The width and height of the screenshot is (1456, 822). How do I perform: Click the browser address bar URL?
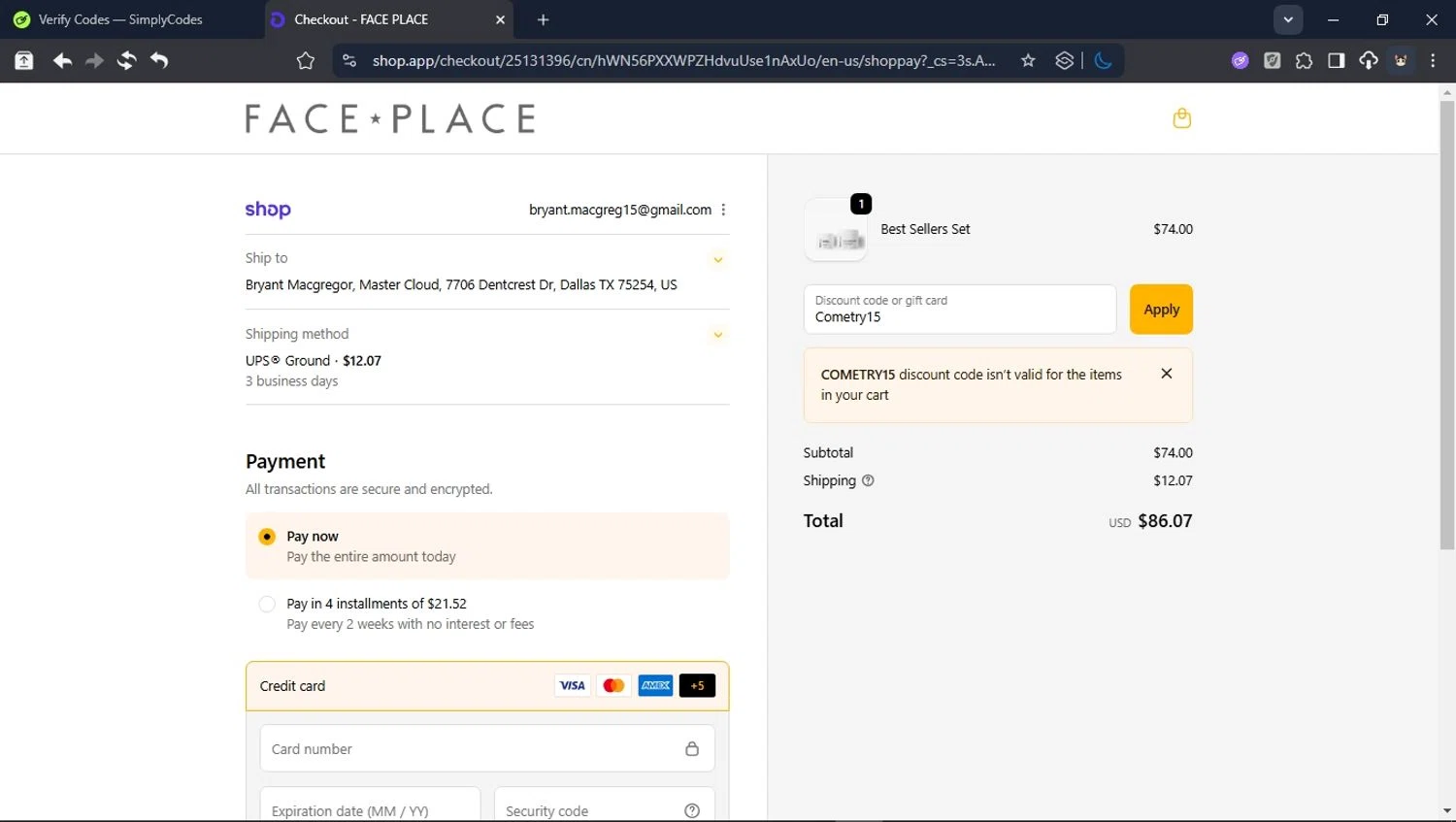(x=683, y=61)
